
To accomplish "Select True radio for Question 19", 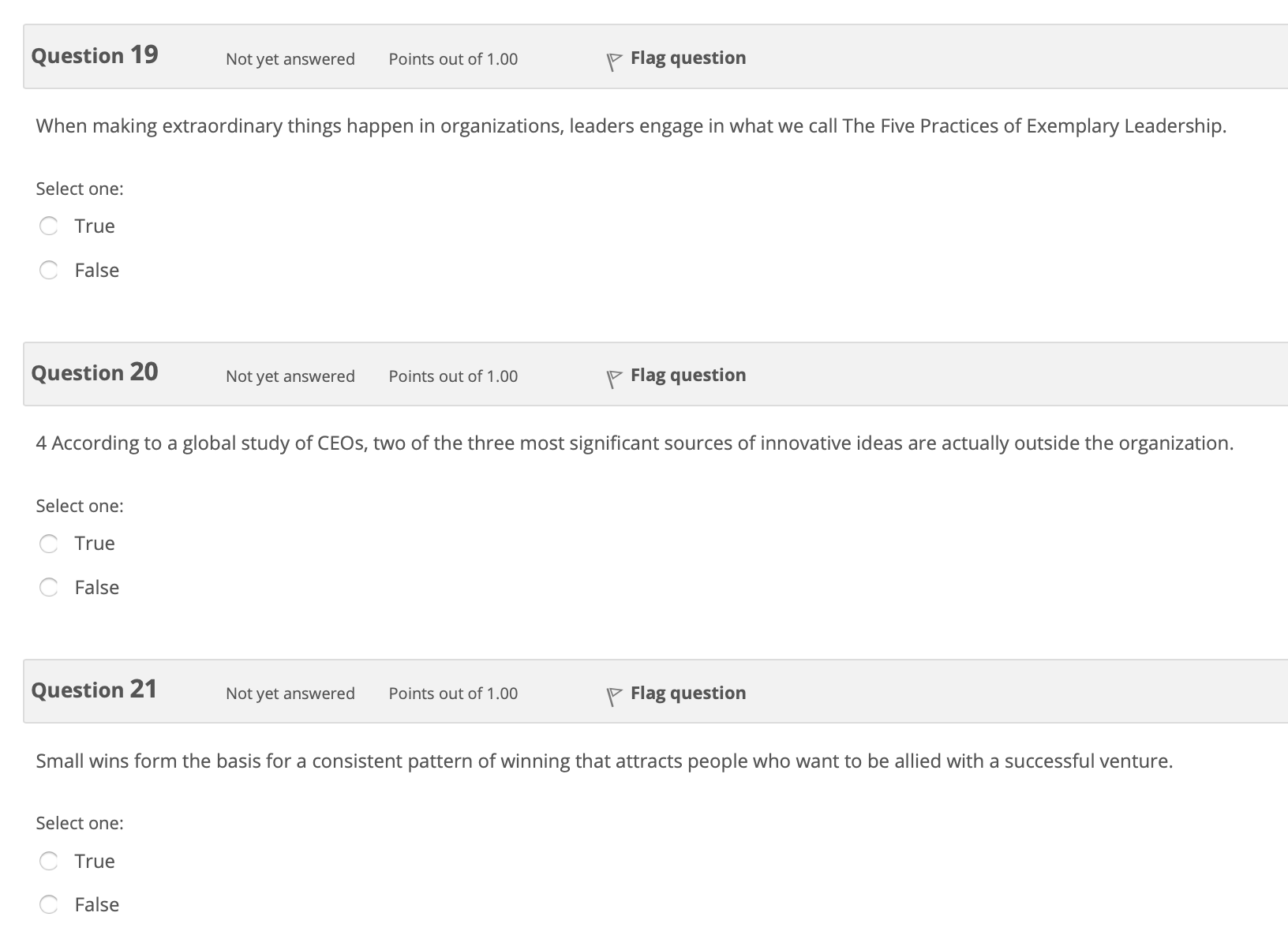I will (x=49, y=226).
